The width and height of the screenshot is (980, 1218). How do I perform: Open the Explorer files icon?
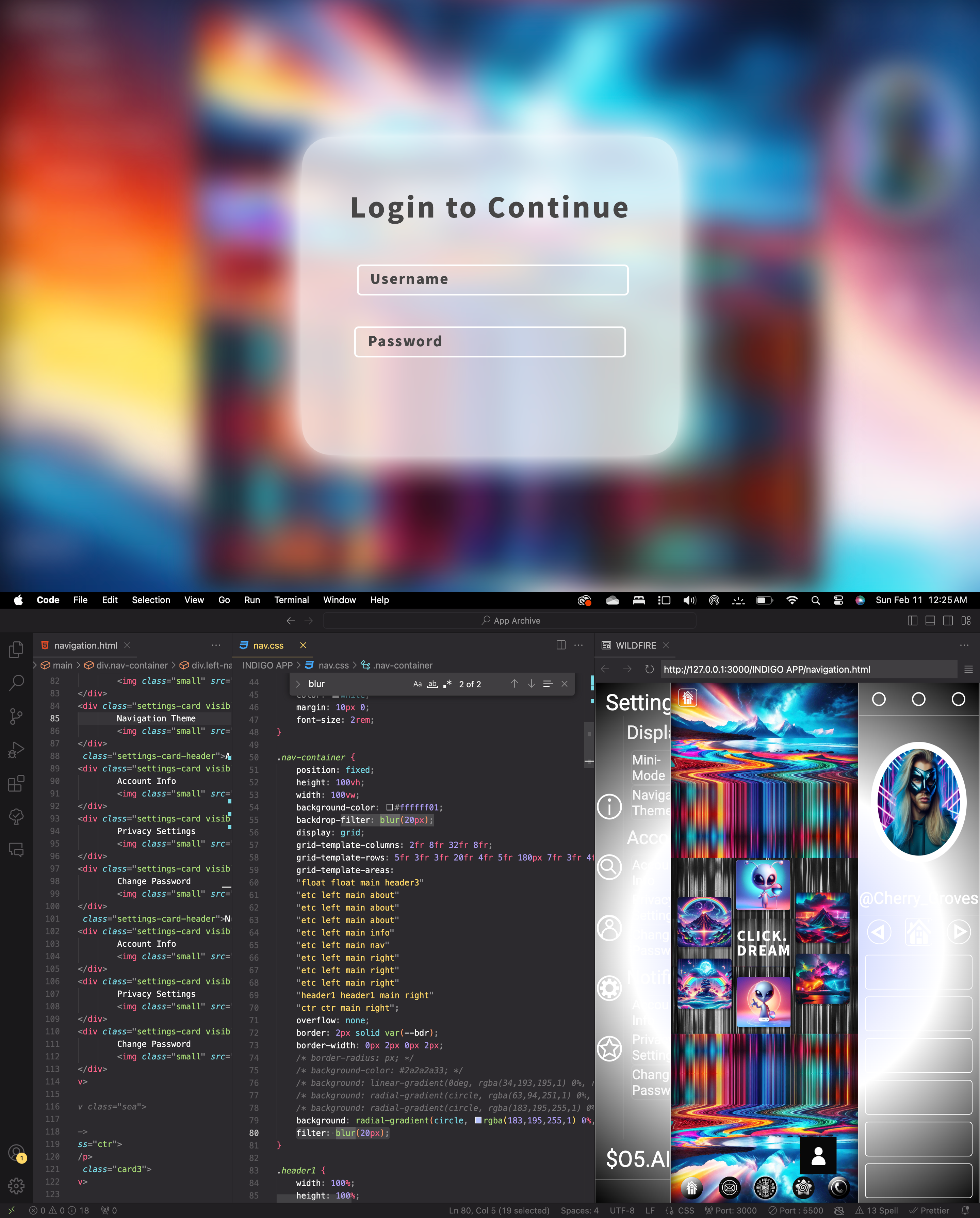(x=16, y=650)
